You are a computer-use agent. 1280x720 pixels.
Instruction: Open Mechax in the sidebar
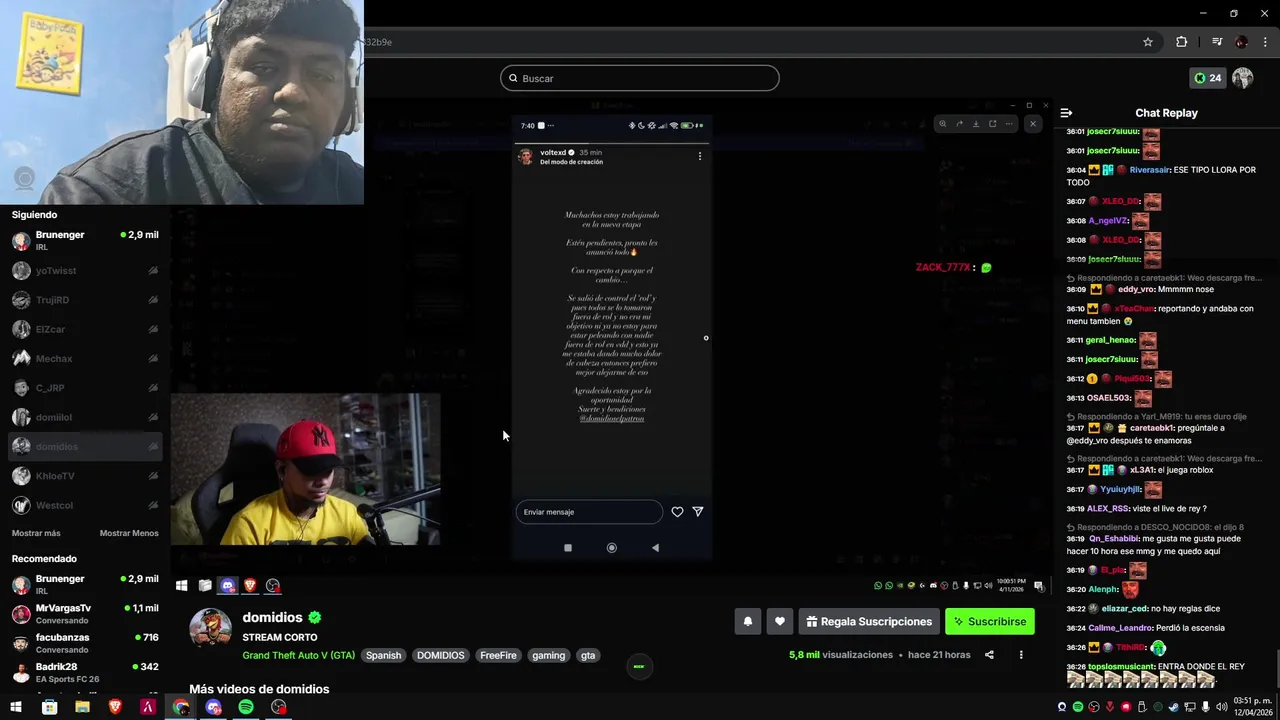coord(85,358)
